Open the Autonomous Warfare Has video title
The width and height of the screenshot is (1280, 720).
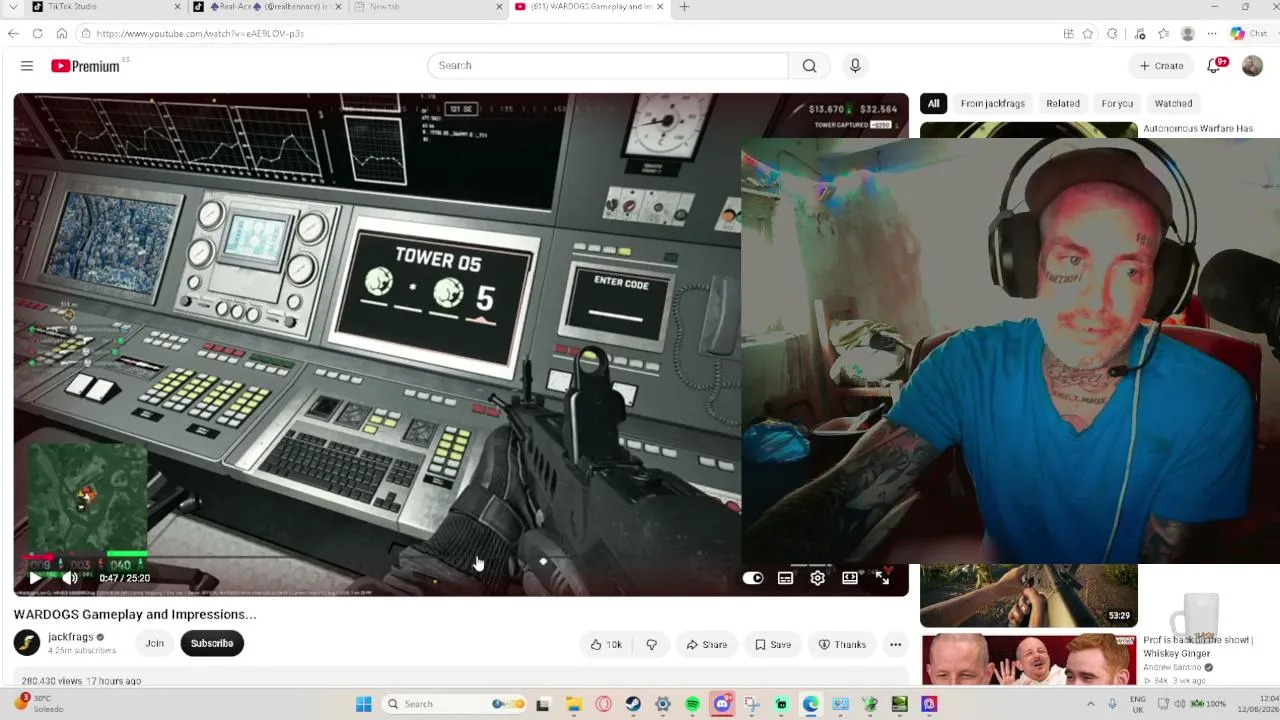(1198, 129)
